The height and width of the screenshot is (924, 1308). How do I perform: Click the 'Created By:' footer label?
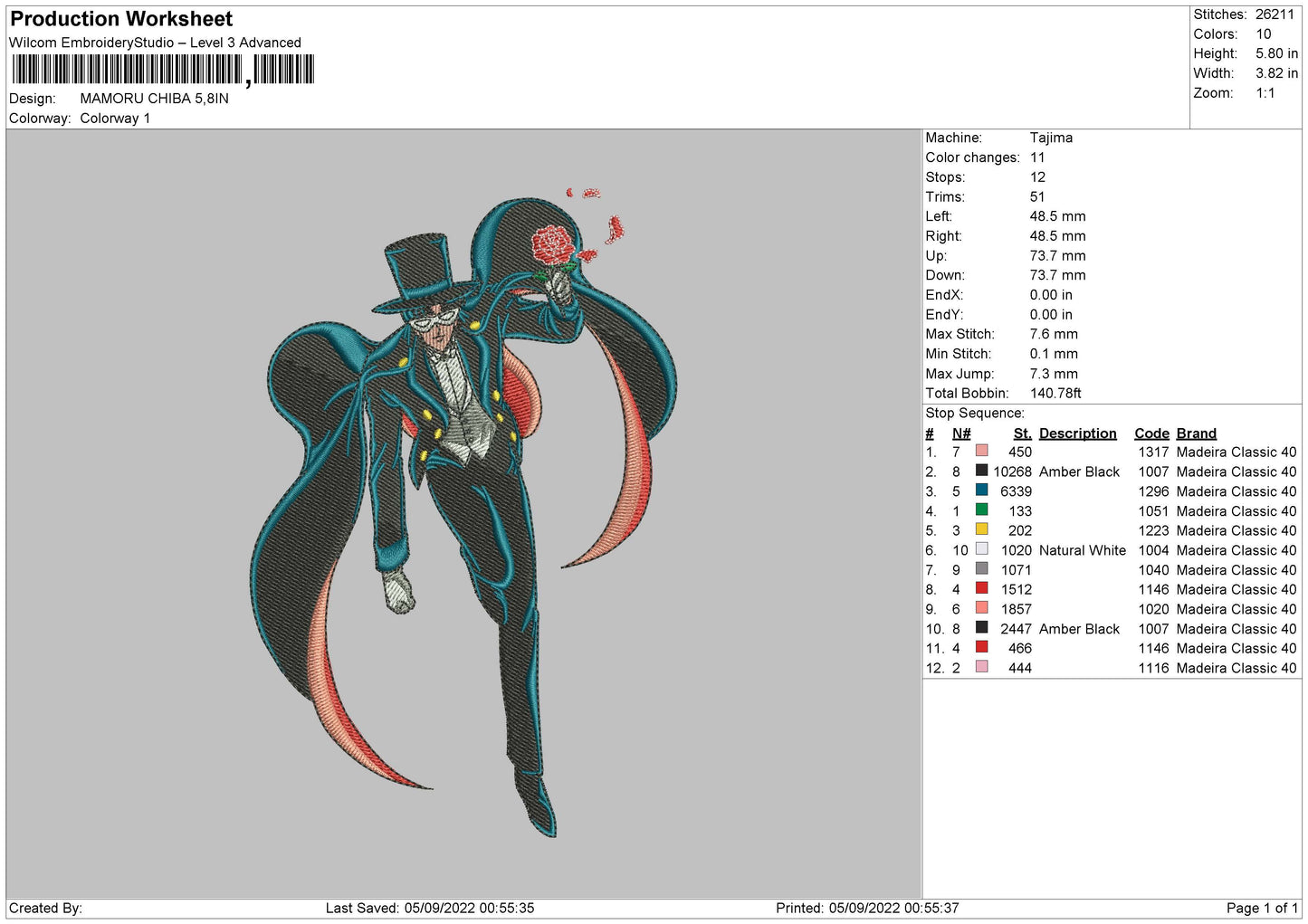tap(45, 908)
